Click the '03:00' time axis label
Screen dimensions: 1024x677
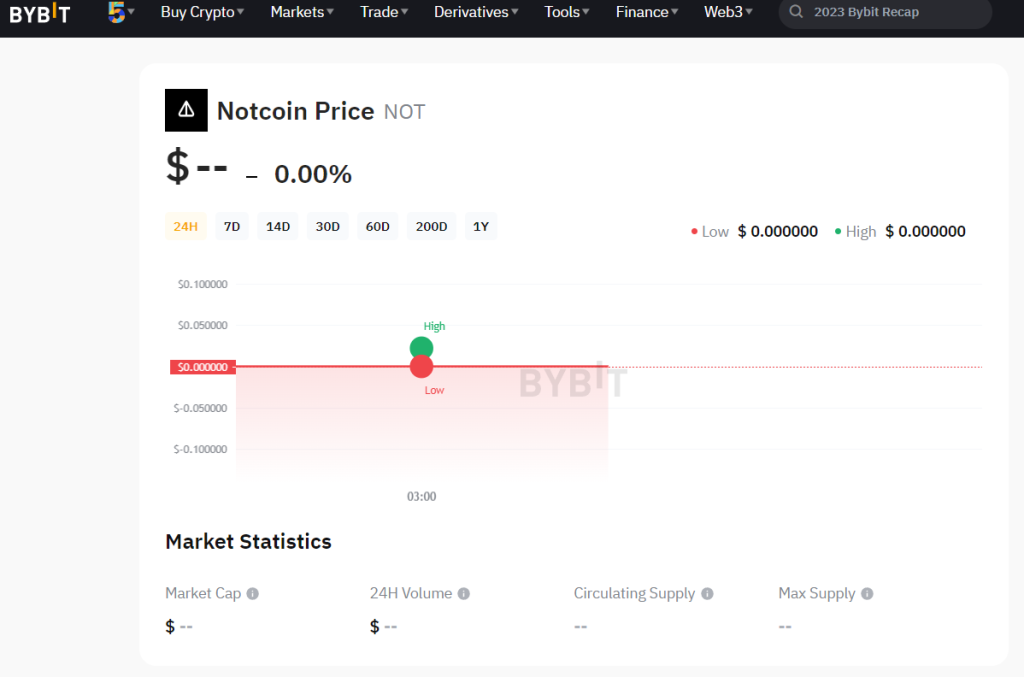pyautogui.click(x=421, y=496)
